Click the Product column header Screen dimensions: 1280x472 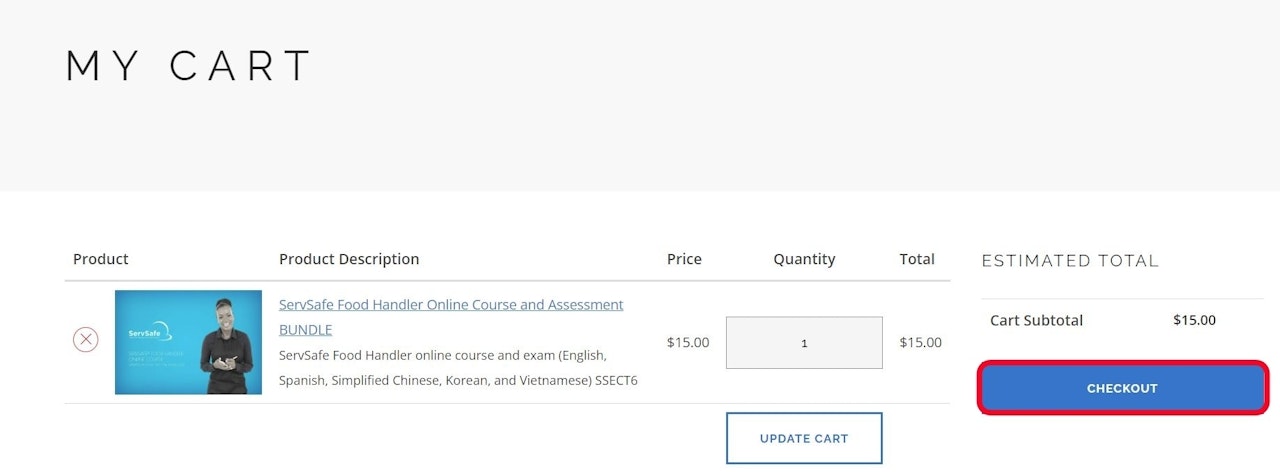click(x=101, y=259)
